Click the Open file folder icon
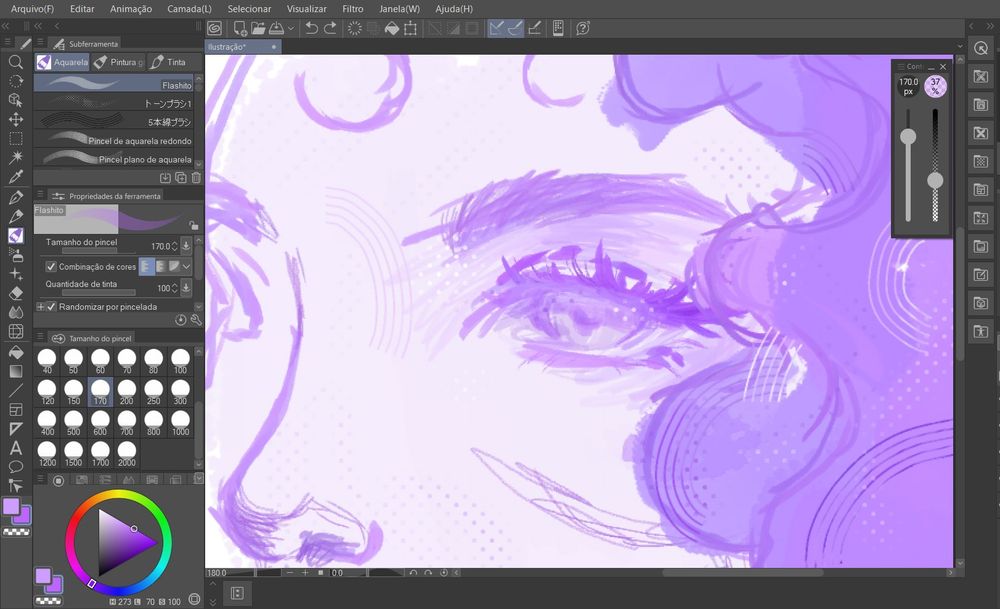The height and width of the screenshot is (609, 1000). (x=258, y=28)
